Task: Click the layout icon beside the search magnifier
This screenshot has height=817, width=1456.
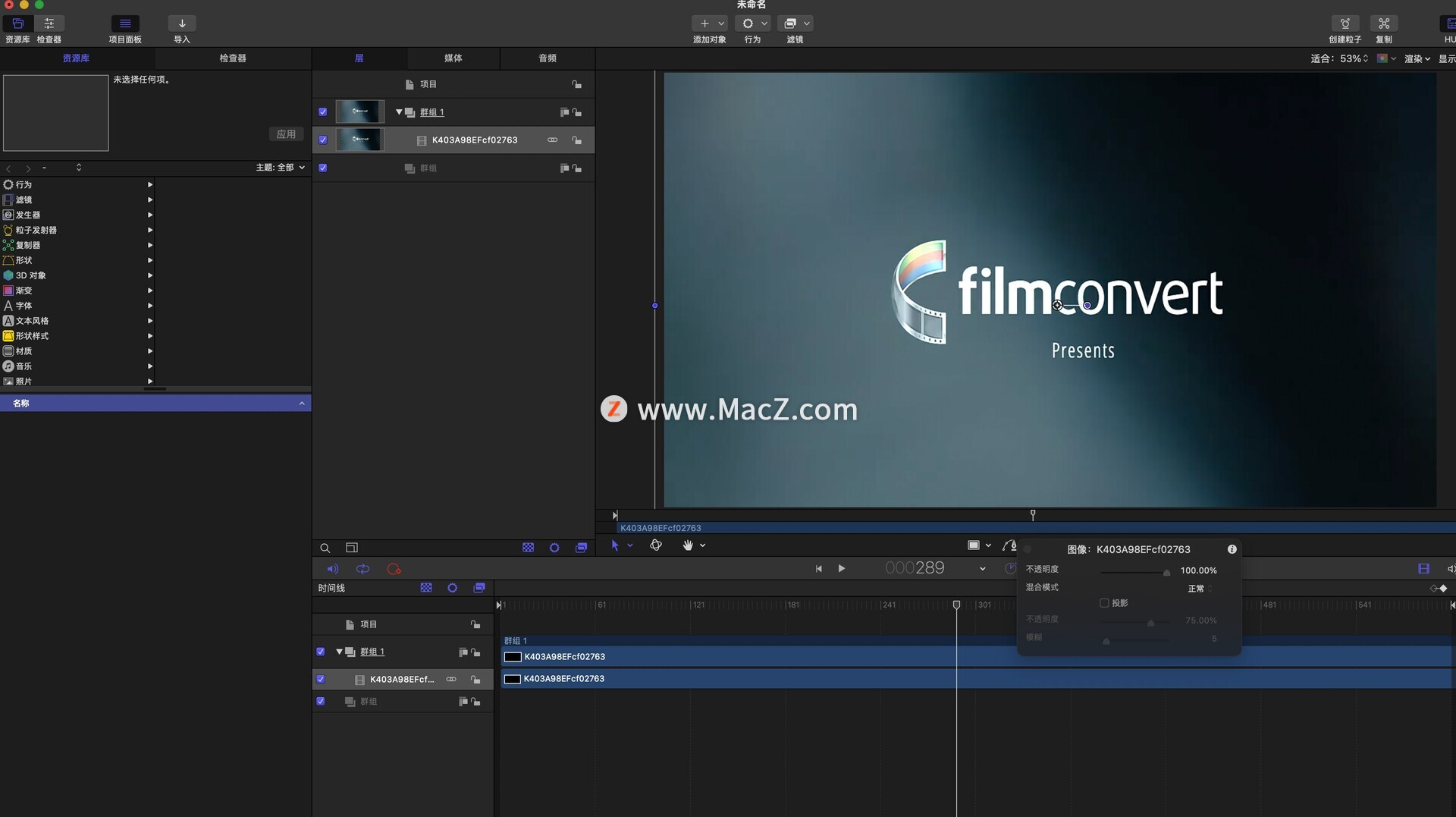Action: point(352,548)
